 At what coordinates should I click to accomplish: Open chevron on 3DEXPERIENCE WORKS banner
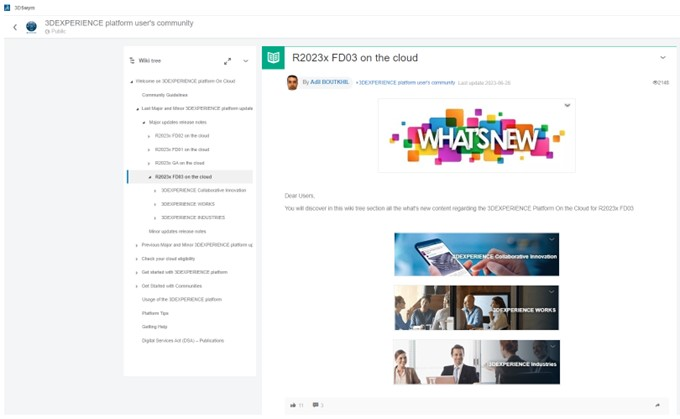click(x=552, y=291)
